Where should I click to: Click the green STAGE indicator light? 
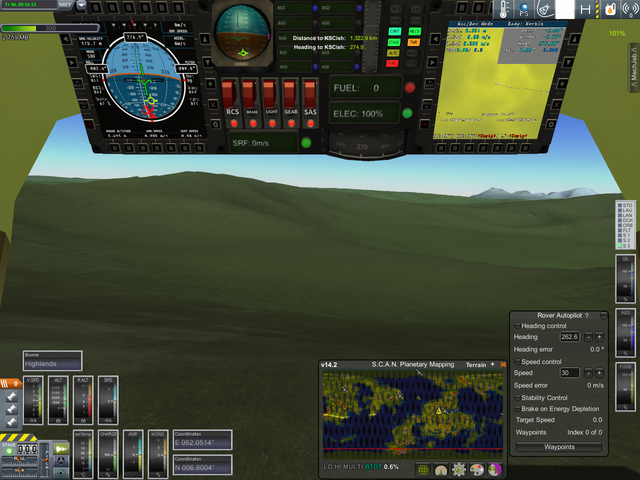pos(9,451)
